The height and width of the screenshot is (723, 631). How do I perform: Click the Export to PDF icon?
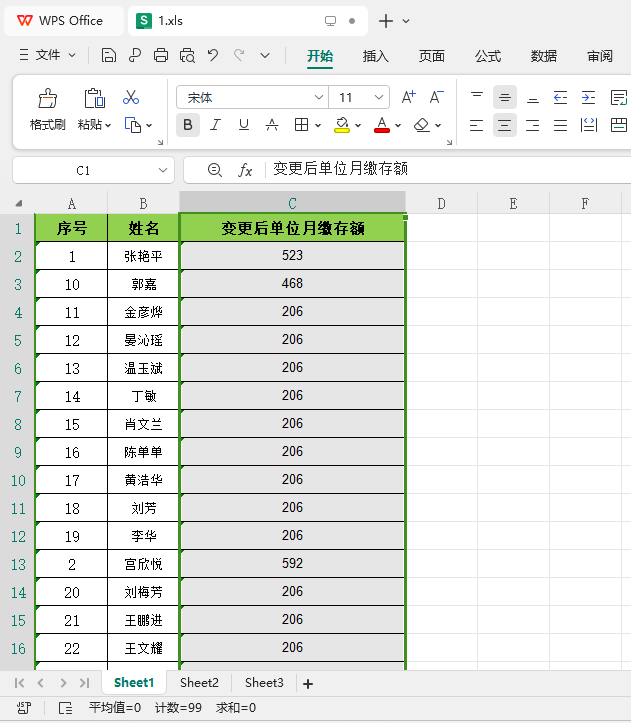tap(135, 56)
